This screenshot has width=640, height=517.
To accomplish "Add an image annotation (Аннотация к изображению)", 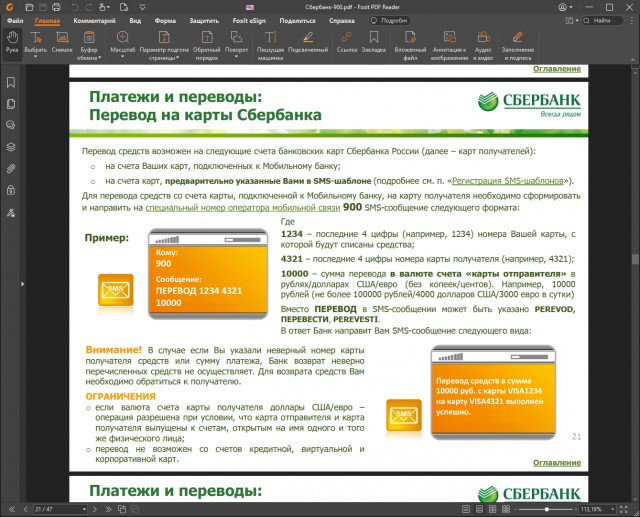I will [449, 45].
